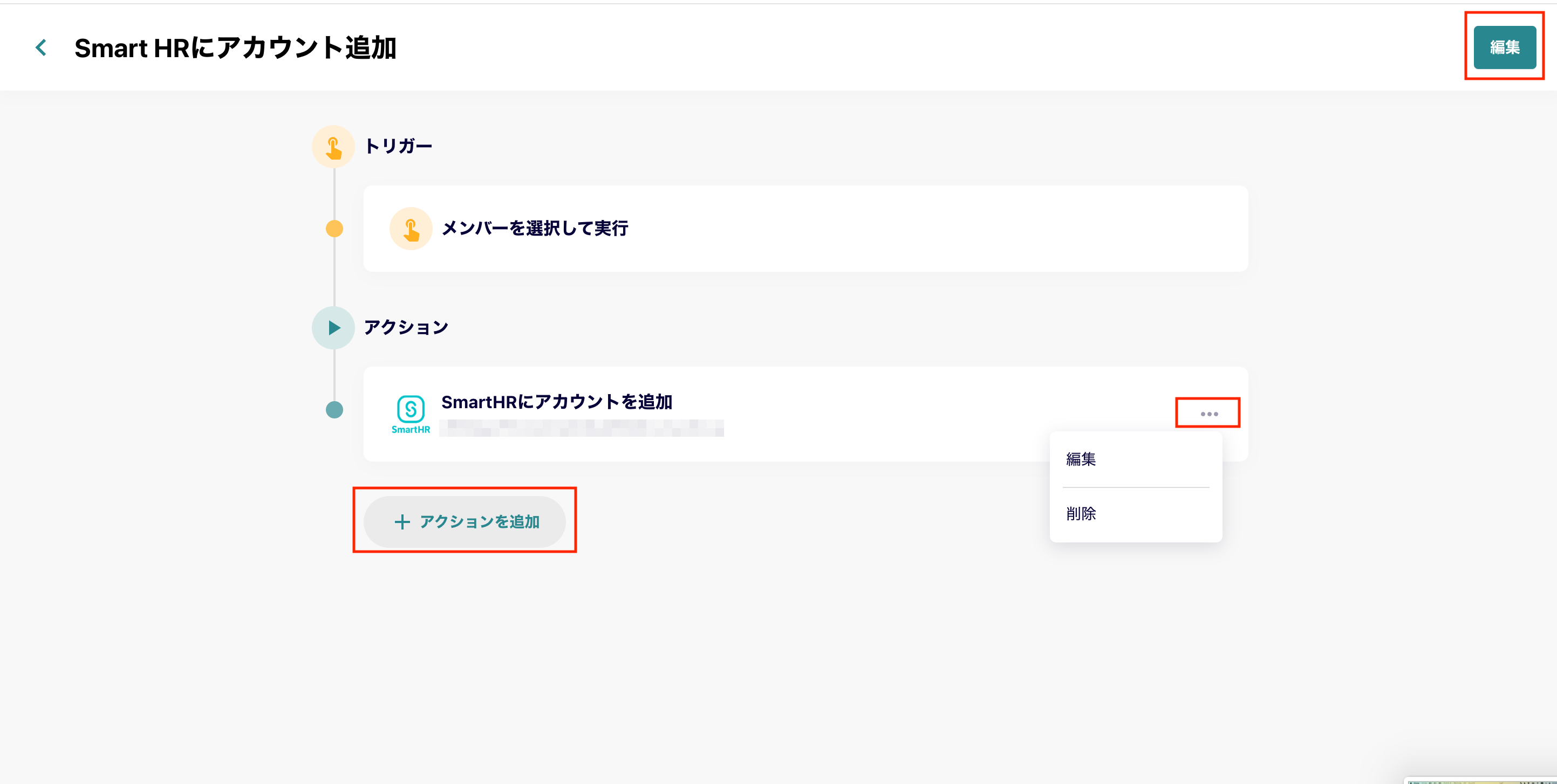1557x784 pixels.
Task: Click the teal timeline dot by the action
Action: (x=334, y=409)
